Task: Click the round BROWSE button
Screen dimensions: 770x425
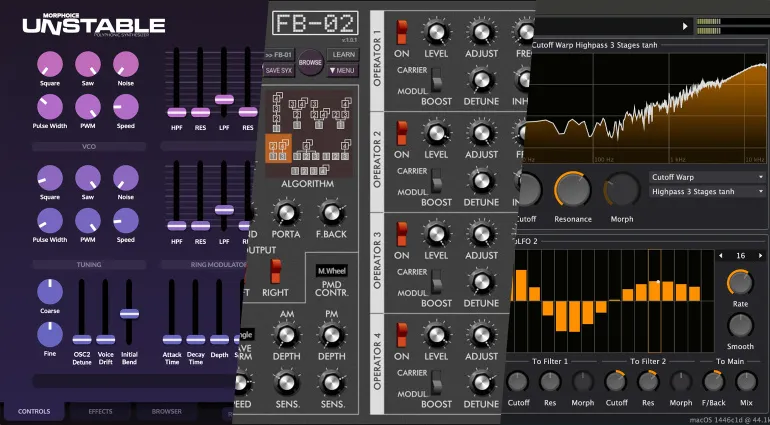Action: [x=310, y=62]
